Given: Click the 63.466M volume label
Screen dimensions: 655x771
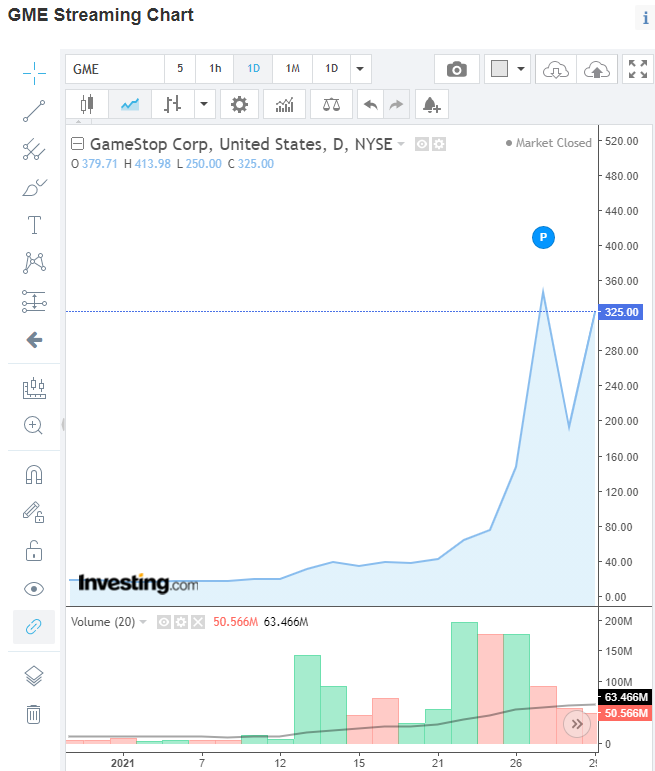Looking at the screenshot, I should [625, 697].
